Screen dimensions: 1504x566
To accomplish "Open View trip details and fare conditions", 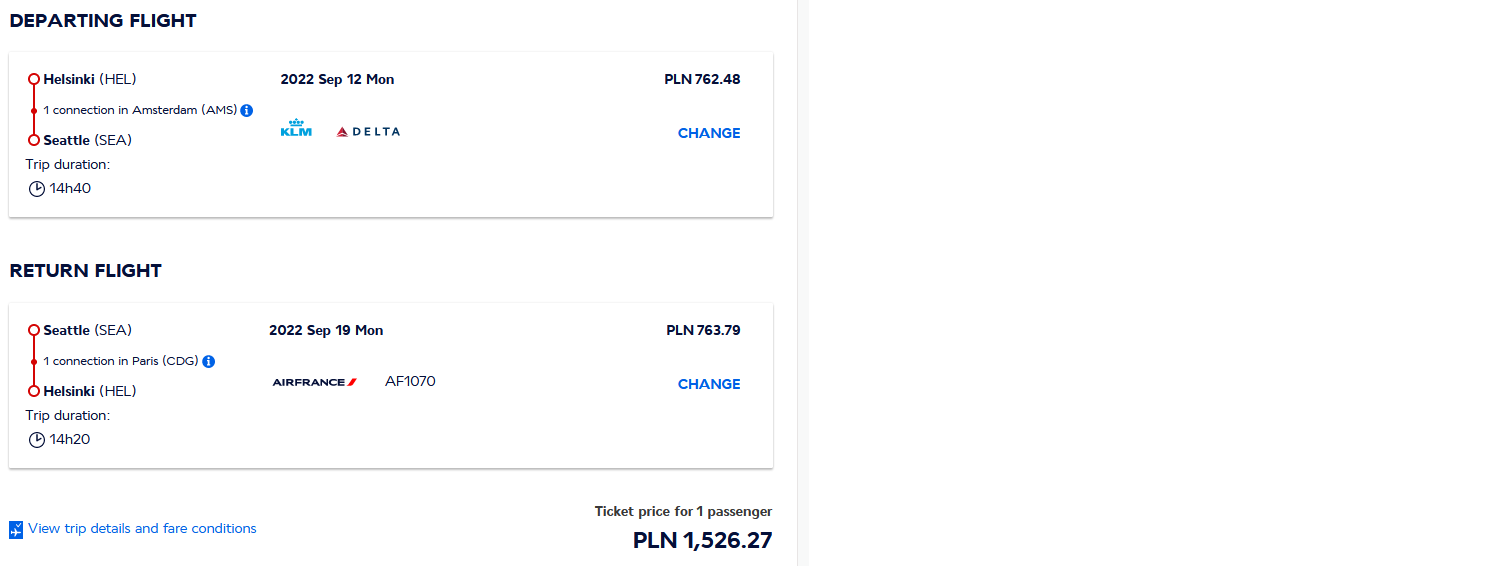I will [142, 529].
